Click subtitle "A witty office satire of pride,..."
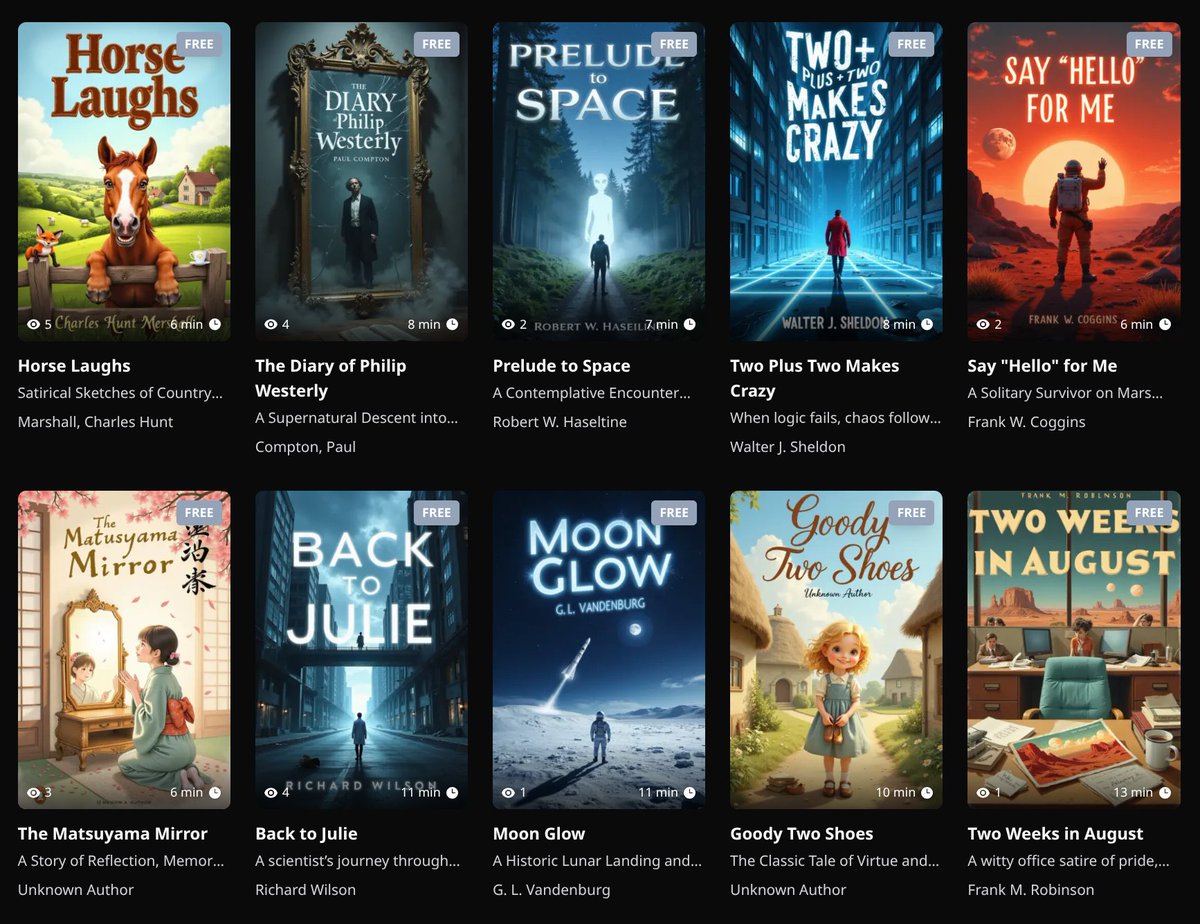This screenshot has height=924, width=1200. pos(1070,861)
